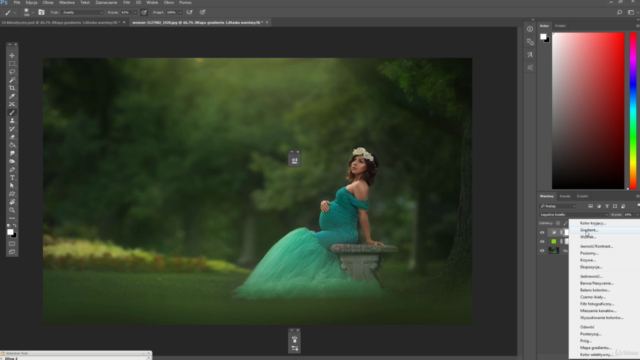
Task: Select the Healing/Patch tool
Action: click(12, 104)
